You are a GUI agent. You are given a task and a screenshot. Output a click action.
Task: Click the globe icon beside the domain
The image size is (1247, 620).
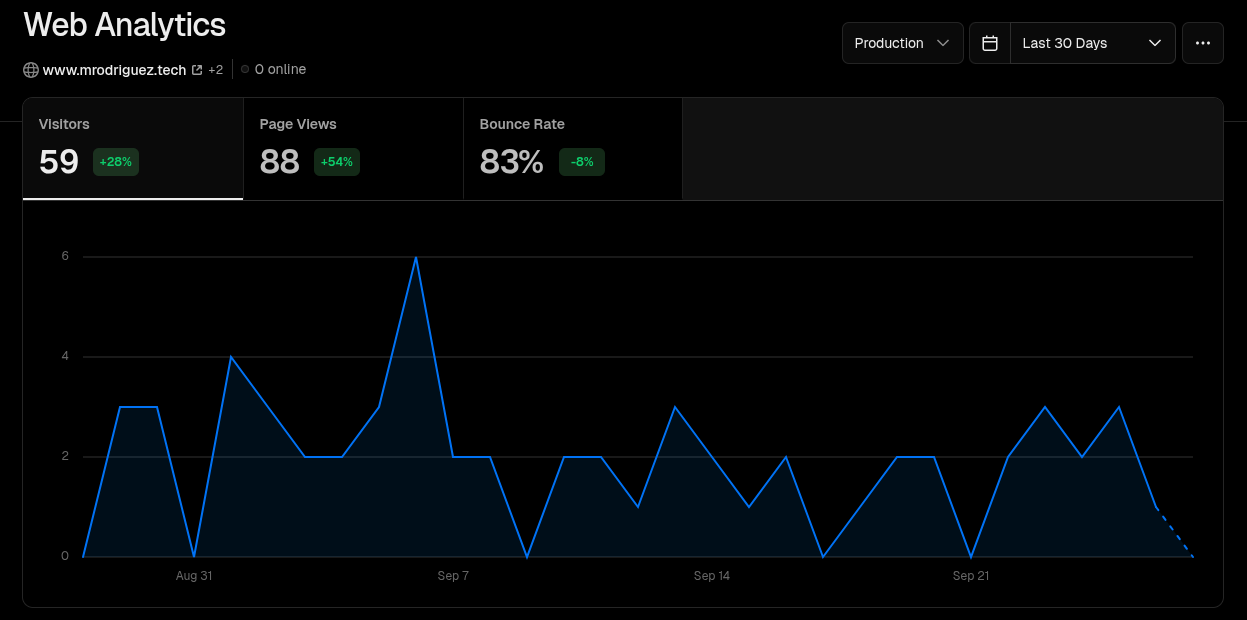pos(31,70)
